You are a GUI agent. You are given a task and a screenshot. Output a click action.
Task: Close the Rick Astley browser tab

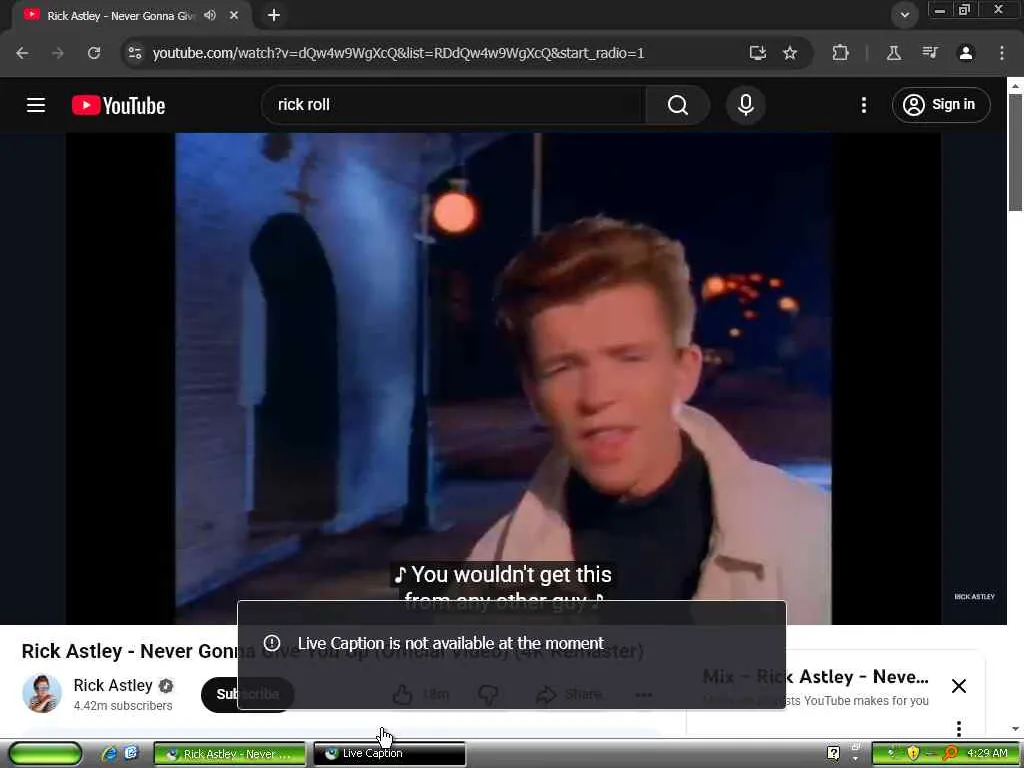[x=234, y=15]
